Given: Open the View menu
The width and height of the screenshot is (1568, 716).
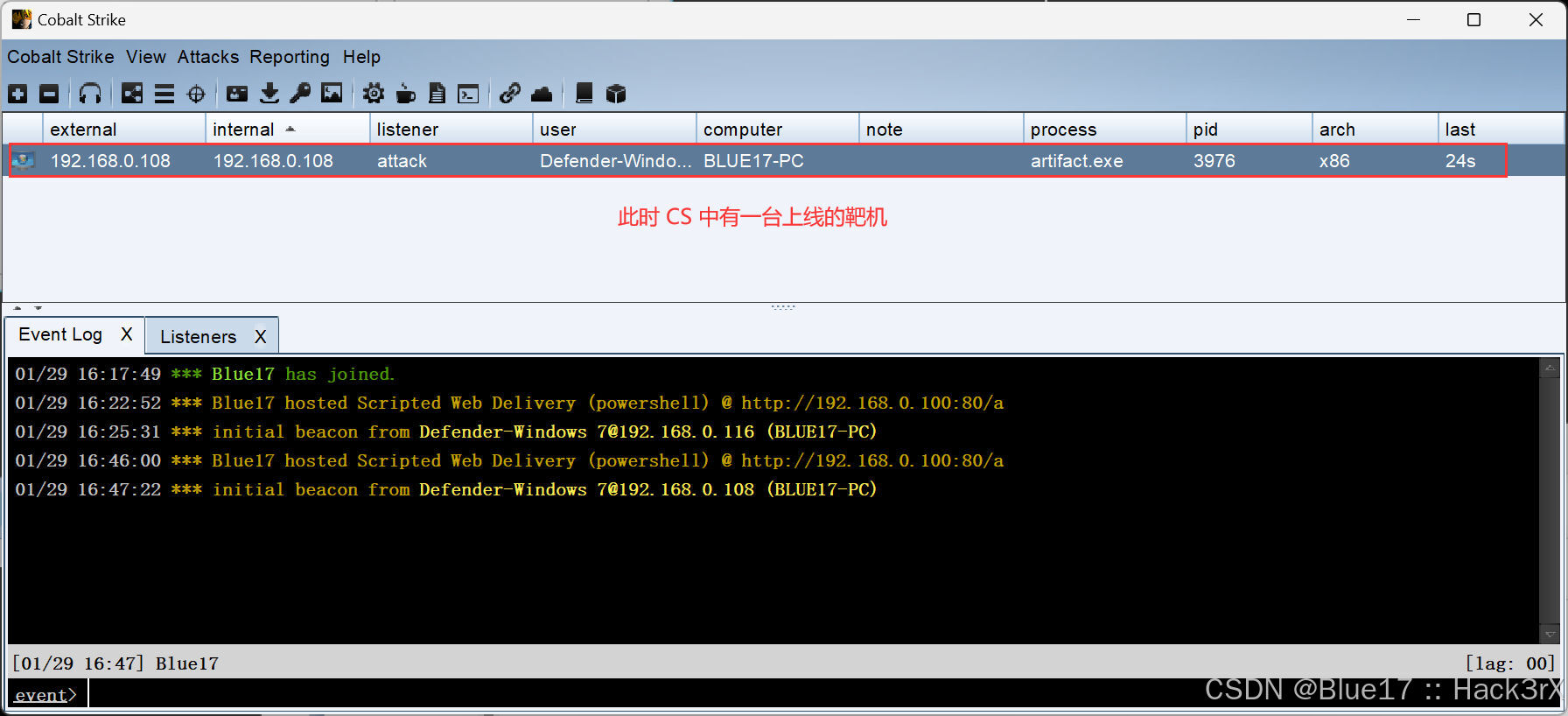Looking at the screenshot, I should pyautogui.click(x=146, y=57).
